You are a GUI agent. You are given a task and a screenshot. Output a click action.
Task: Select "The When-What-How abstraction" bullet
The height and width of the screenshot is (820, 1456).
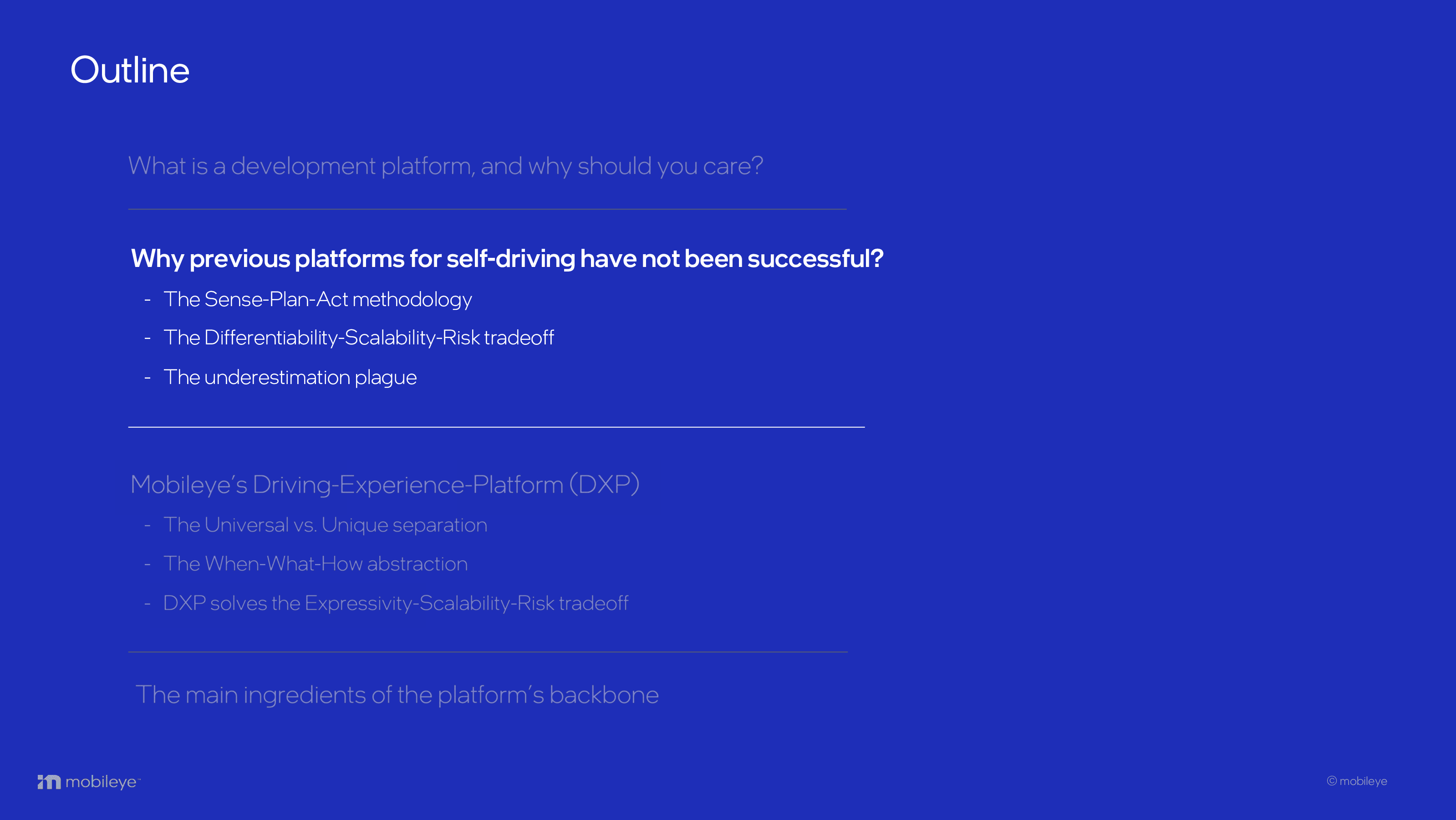point(316,564)
